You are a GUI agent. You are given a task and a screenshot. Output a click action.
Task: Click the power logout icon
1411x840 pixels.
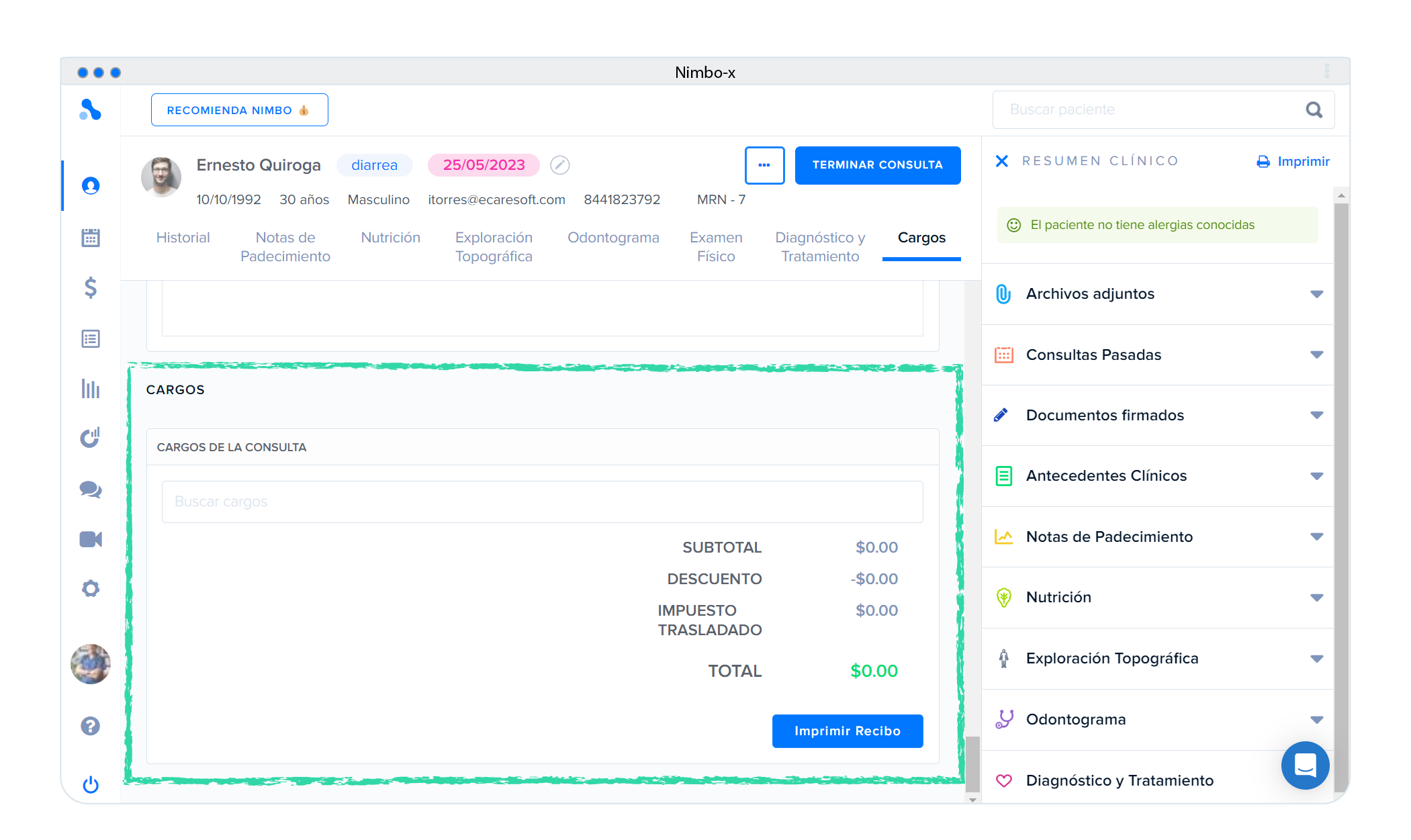[91, 784]
